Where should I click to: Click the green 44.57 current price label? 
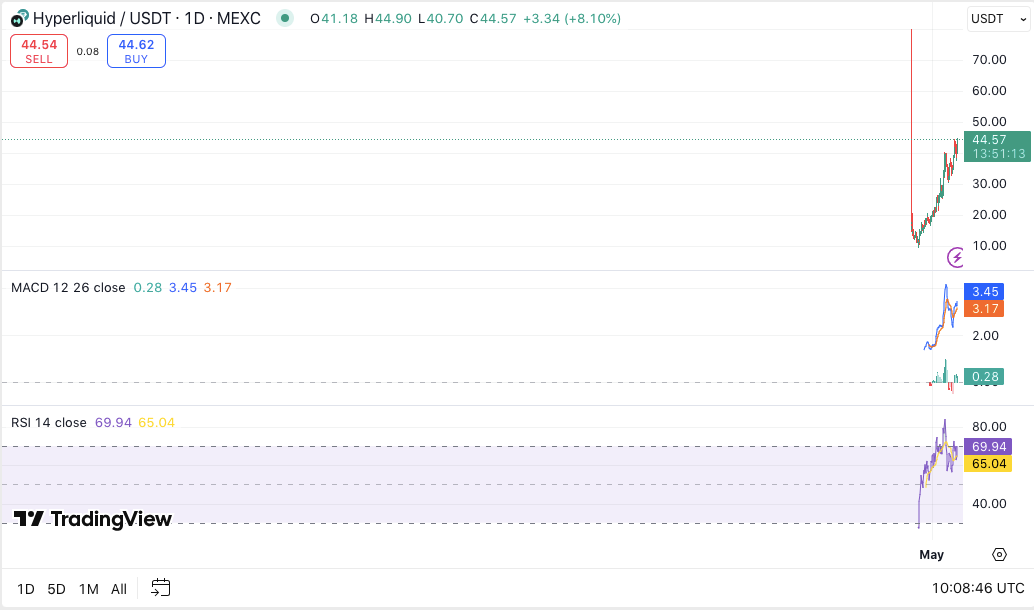(x=996, y=146)
